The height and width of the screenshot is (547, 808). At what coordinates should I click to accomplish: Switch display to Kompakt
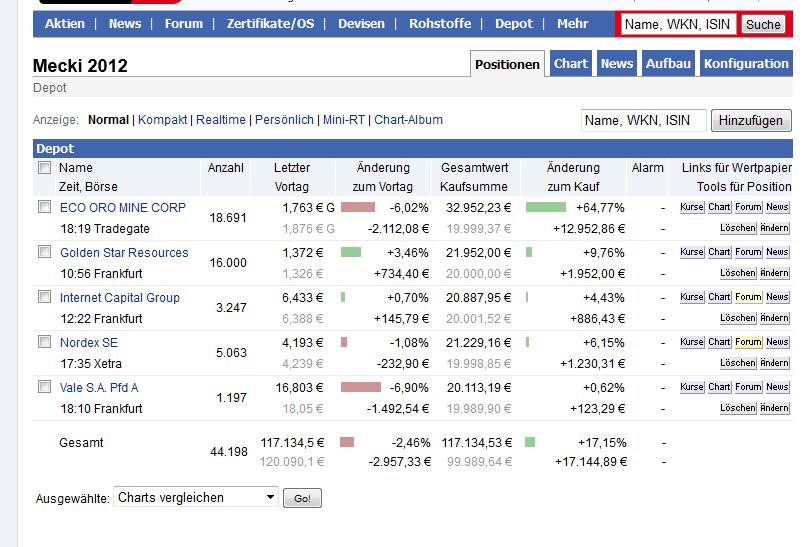162,120
